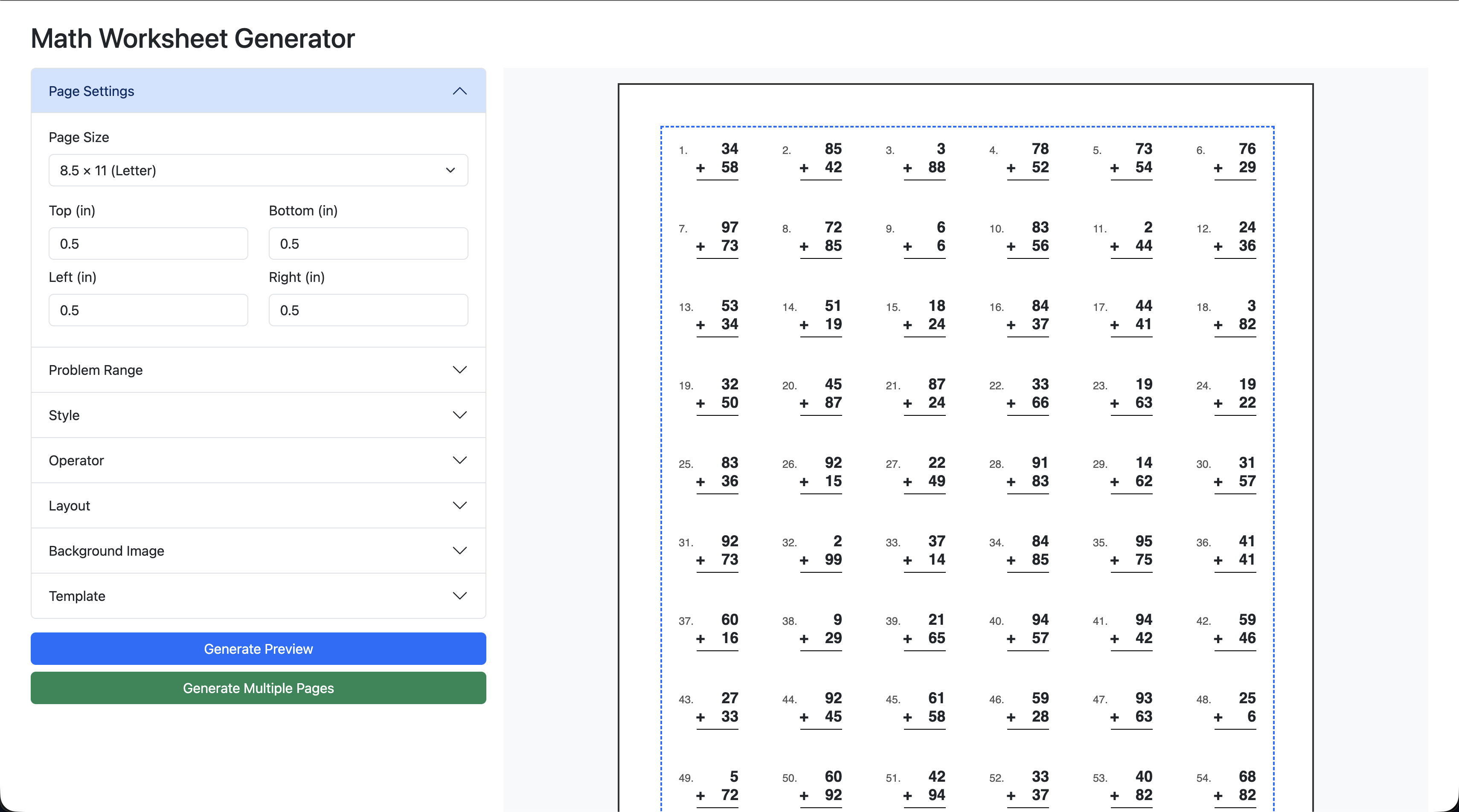Click the Right margin input field
This screenshot has width=1459, height=812.
[x=368, y=310]
